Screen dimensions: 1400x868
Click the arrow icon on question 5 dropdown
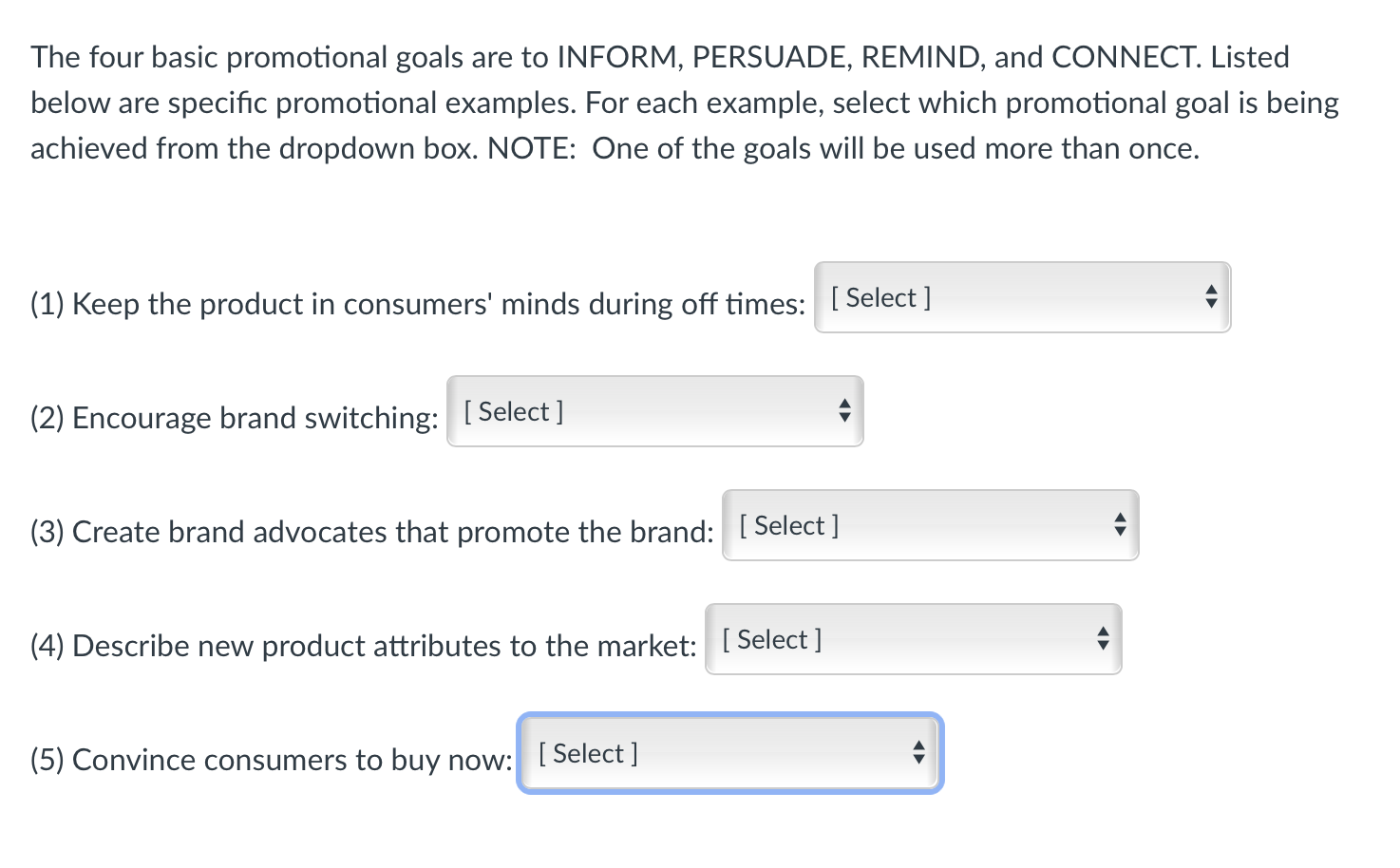(918, 753)
